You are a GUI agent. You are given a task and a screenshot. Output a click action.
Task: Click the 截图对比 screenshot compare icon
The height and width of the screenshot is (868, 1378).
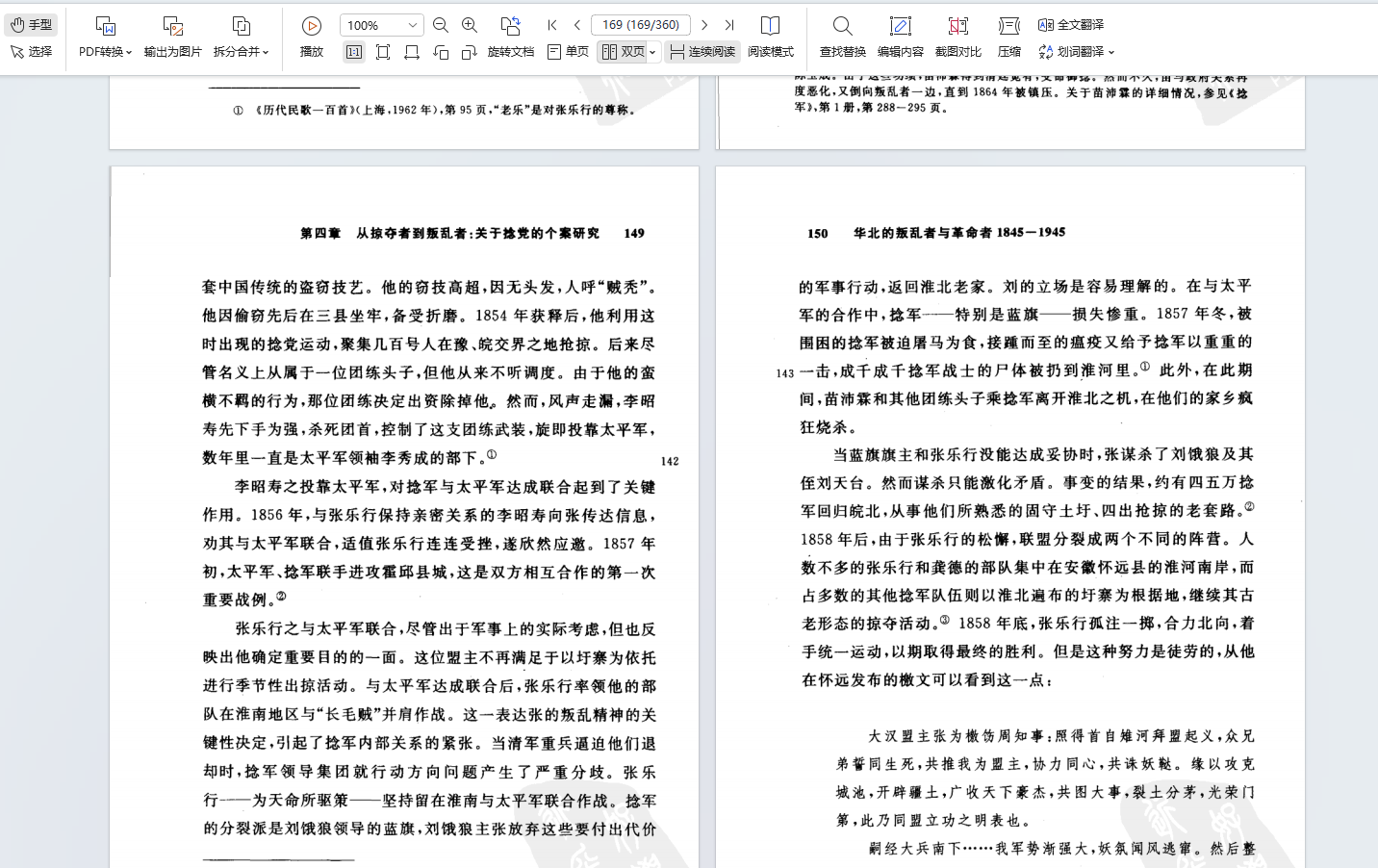pyautogui.click(x=958, y=26)
